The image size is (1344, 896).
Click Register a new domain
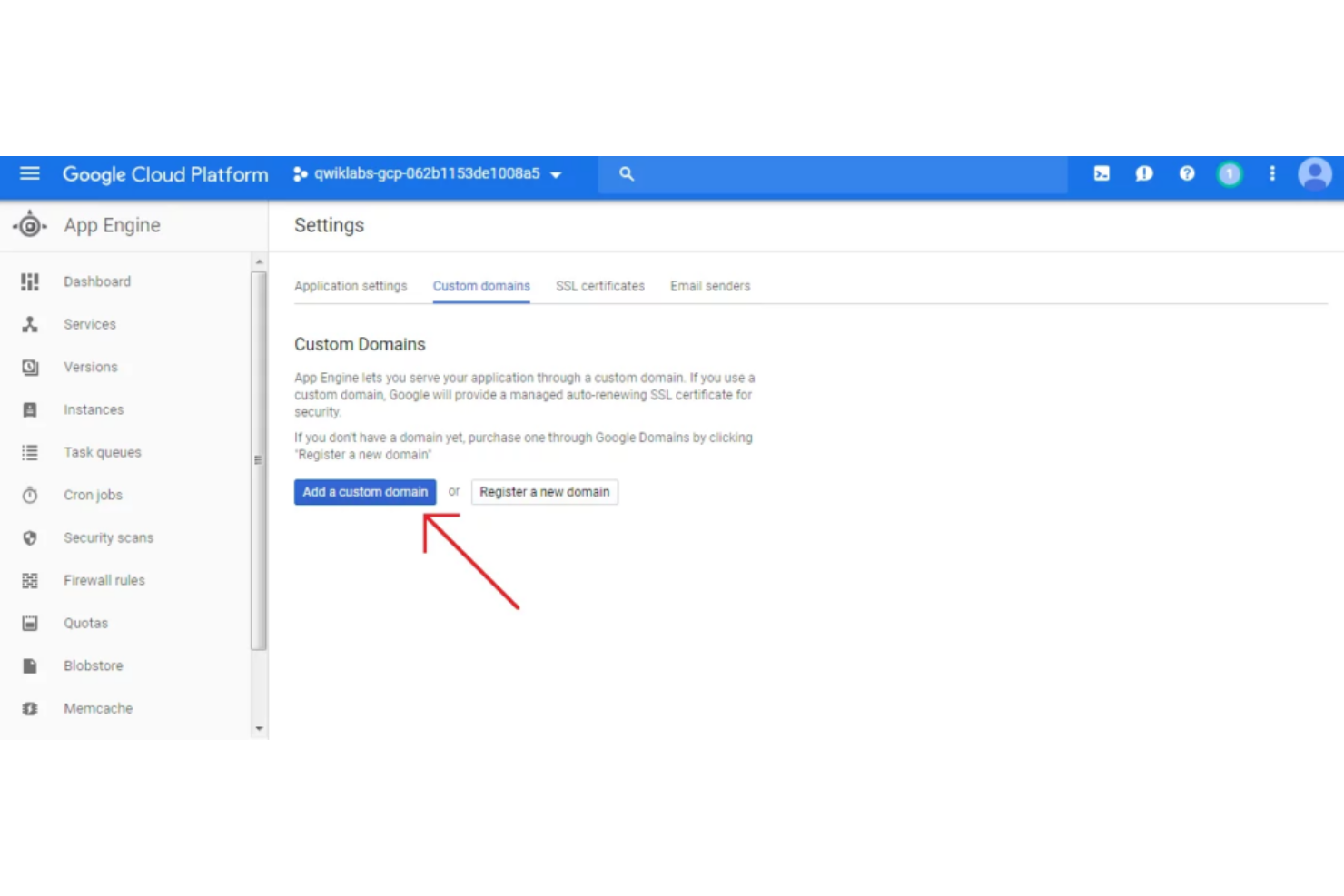tap(544, 491)
